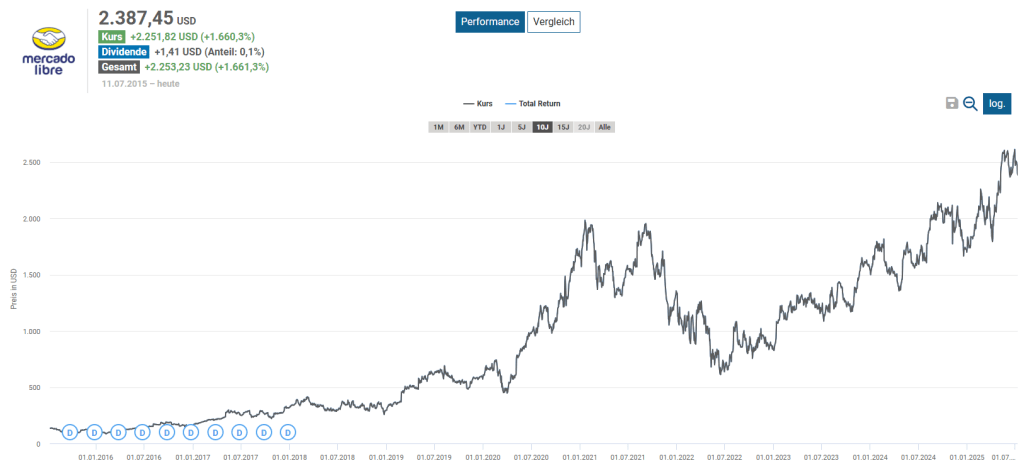The width and height of the screenshot is (1024, 468).
Task: Click the green Kurs label
Action: [112, 37]
